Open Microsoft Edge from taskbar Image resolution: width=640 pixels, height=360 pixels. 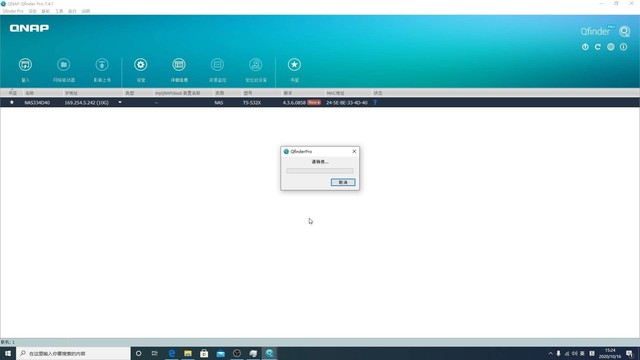(171, 353)
